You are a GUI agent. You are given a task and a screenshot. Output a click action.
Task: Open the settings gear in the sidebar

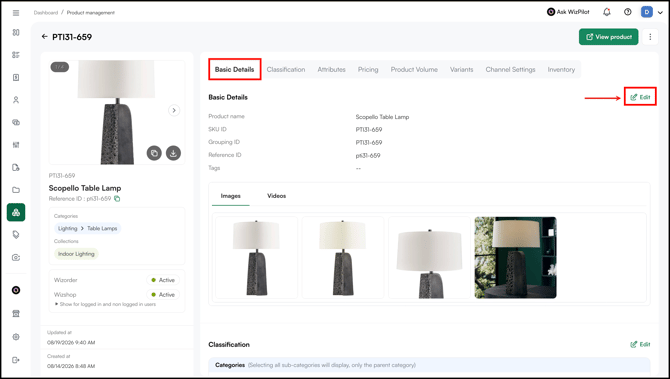tap(16, 337)
